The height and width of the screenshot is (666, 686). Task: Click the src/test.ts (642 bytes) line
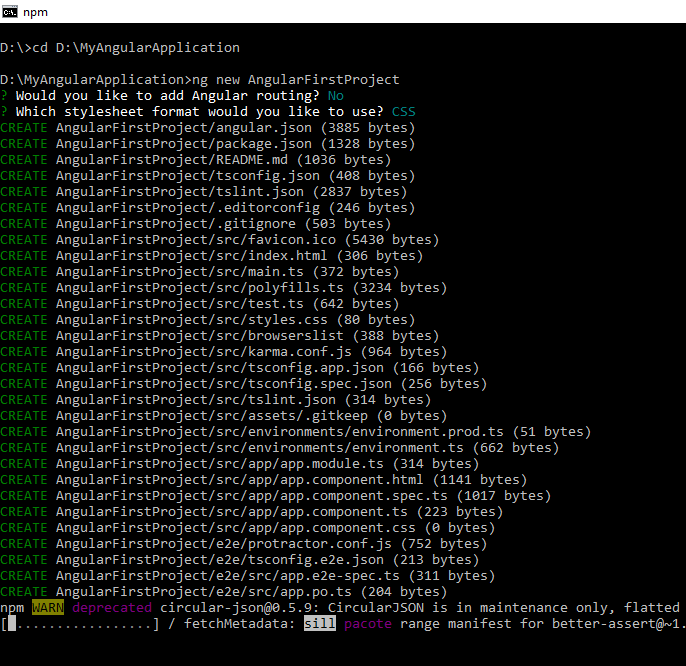[x=200, y=304]
